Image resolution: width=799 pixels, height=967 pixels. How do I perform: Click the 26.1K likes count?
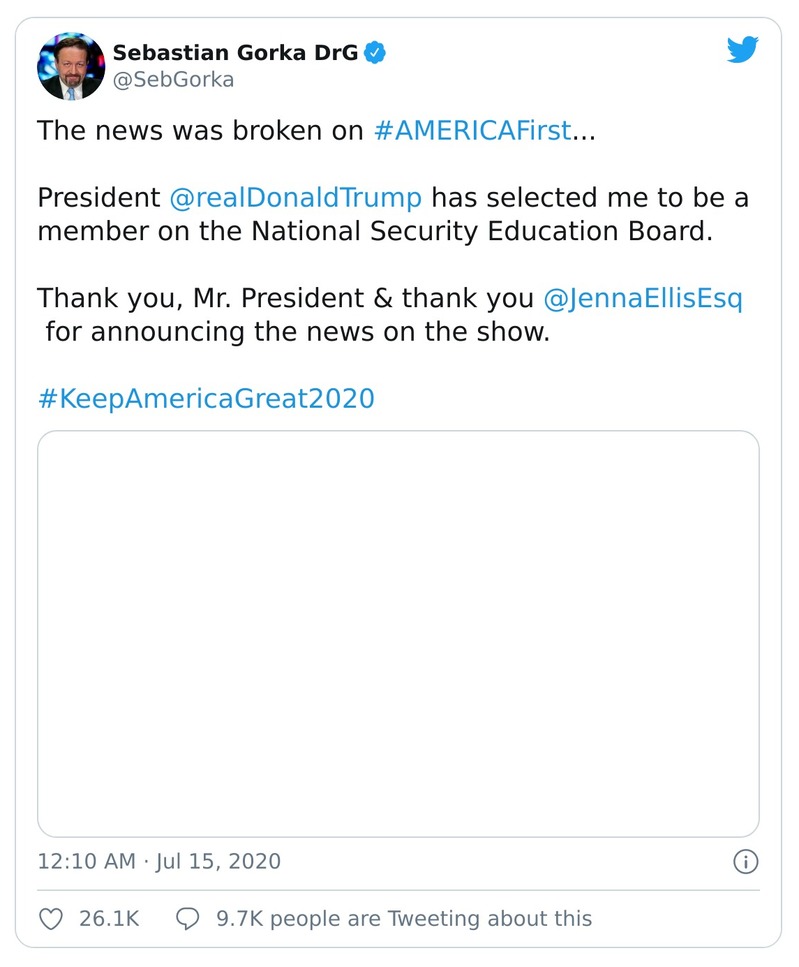(109, 918)
